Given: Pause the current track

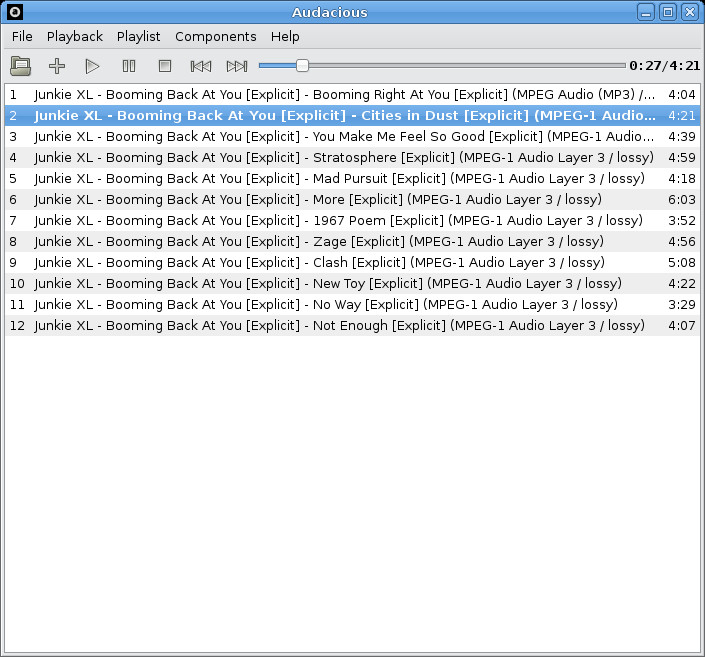Looking at the screenshot, I should click(129, 66).
